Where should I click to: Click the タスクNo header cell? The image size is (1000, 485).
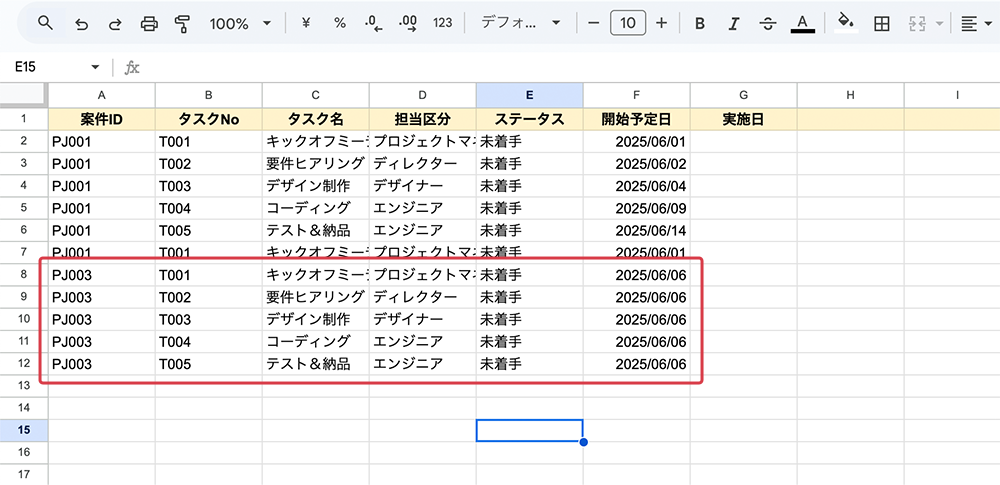coord(209,119)
